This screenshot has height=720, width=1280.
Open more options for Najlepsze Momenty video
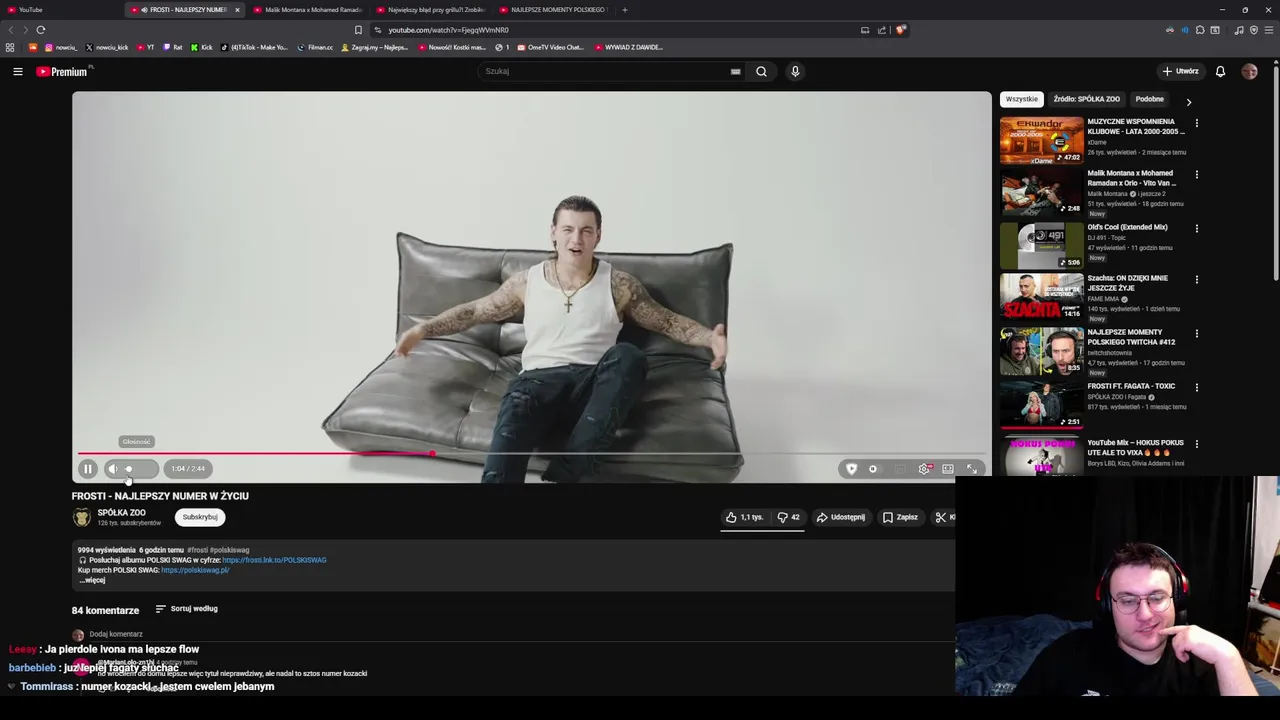click(1196, 334)
